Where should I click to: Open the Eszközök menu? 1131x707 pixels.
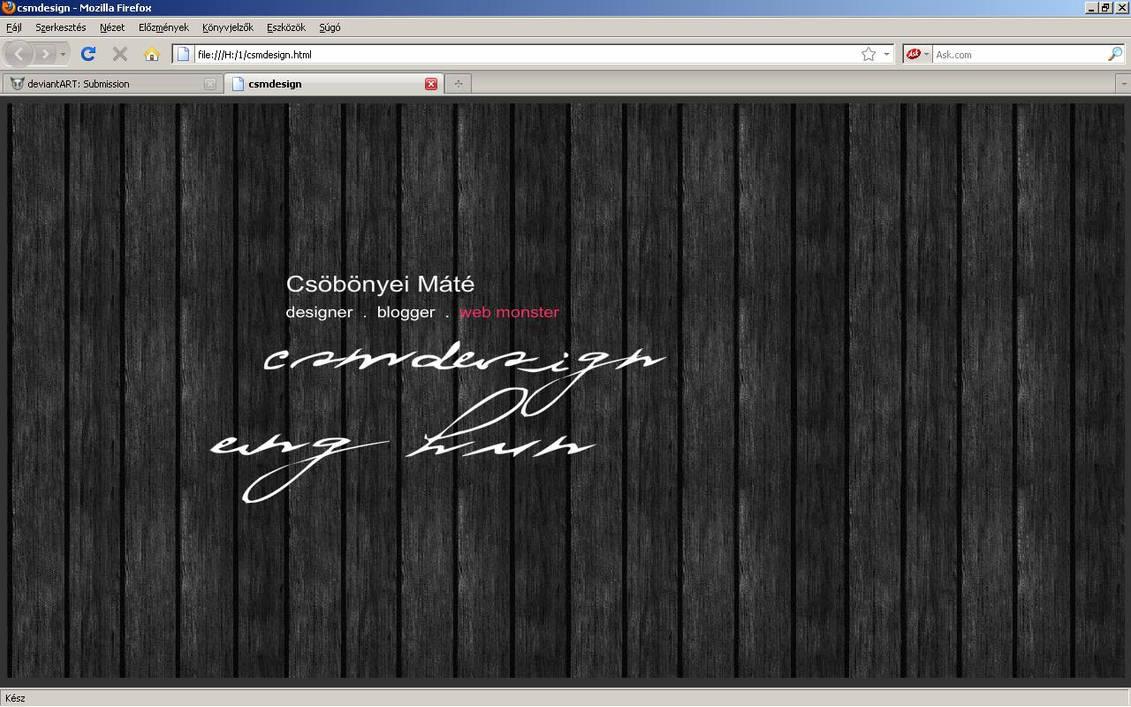coord(286,27)
